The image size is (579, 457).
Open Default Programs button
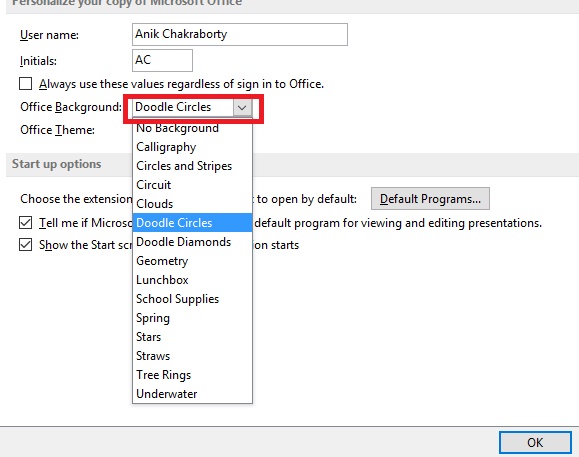click(430, 199)
